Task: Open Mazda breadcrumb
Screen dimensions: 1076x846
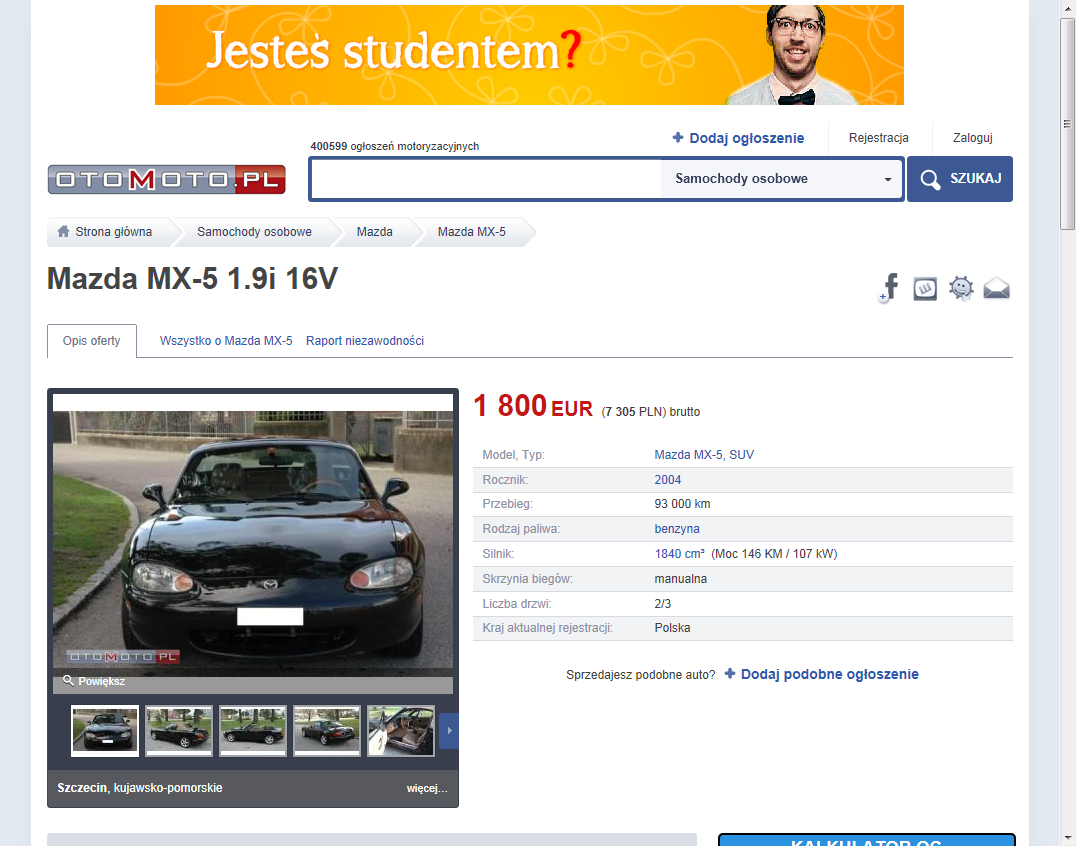Action: [x=375, y=232]
